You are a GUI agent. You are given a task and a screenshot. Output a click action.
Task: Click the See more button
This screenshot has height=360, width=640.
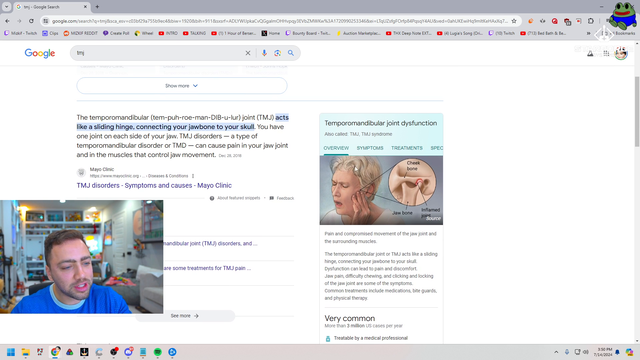point(184,316)
